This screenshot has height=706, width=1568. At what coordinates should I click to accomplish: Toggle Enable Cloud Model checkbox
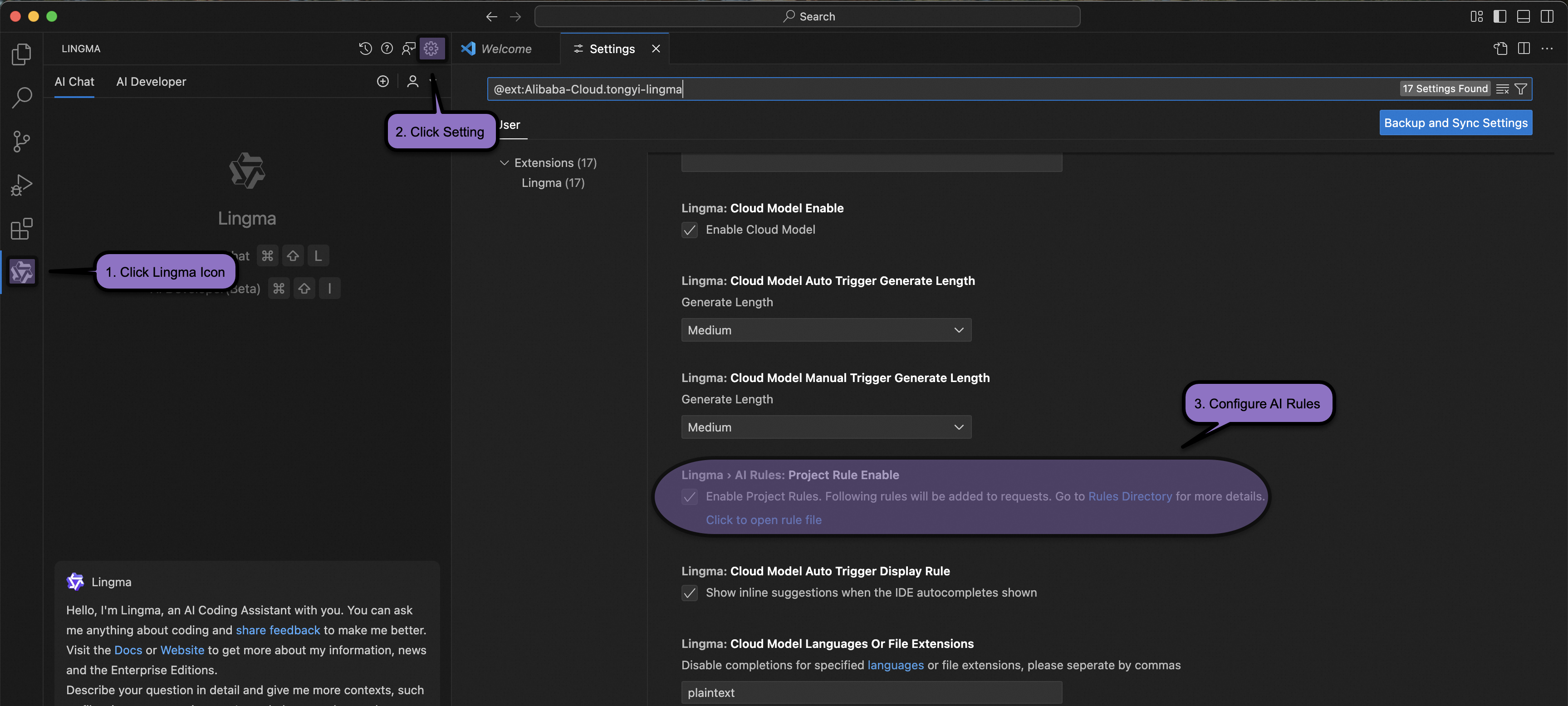[x=690, y=230]
